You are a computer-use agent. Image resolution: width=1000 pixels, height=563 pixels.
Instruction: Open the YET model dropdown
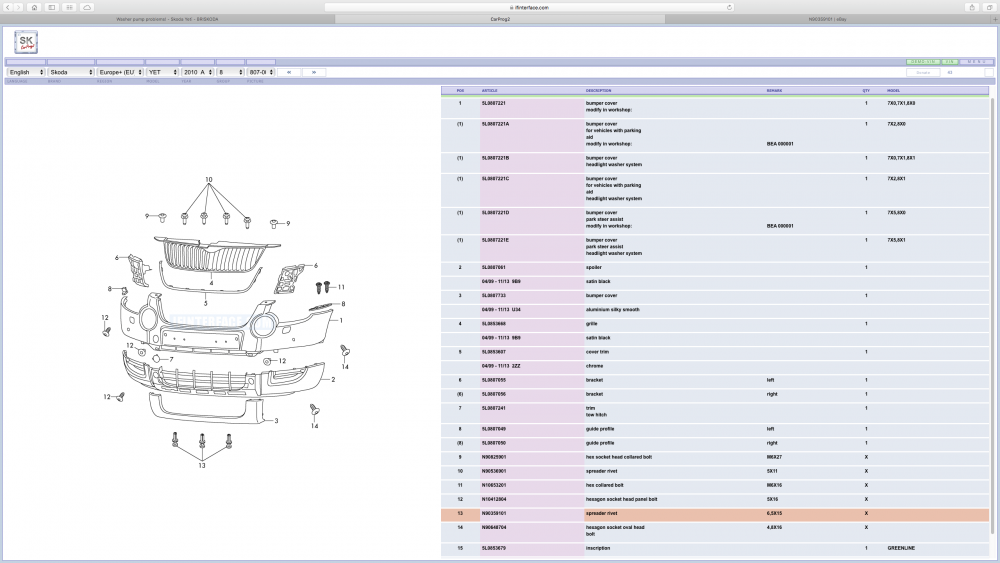coord(163,72)
